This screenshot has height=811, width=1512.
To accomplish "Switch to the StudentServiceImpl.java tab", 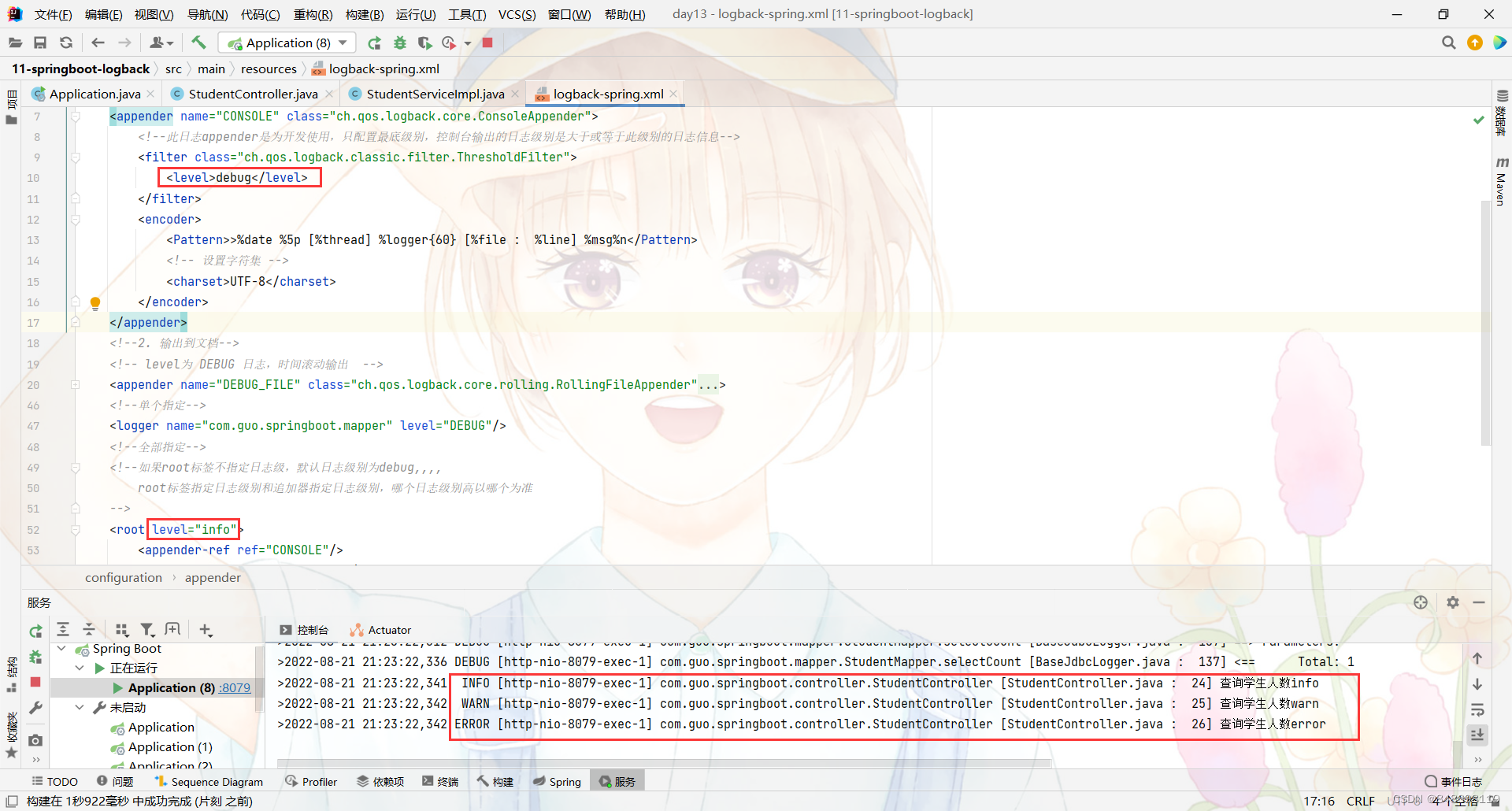I will 435,94.
